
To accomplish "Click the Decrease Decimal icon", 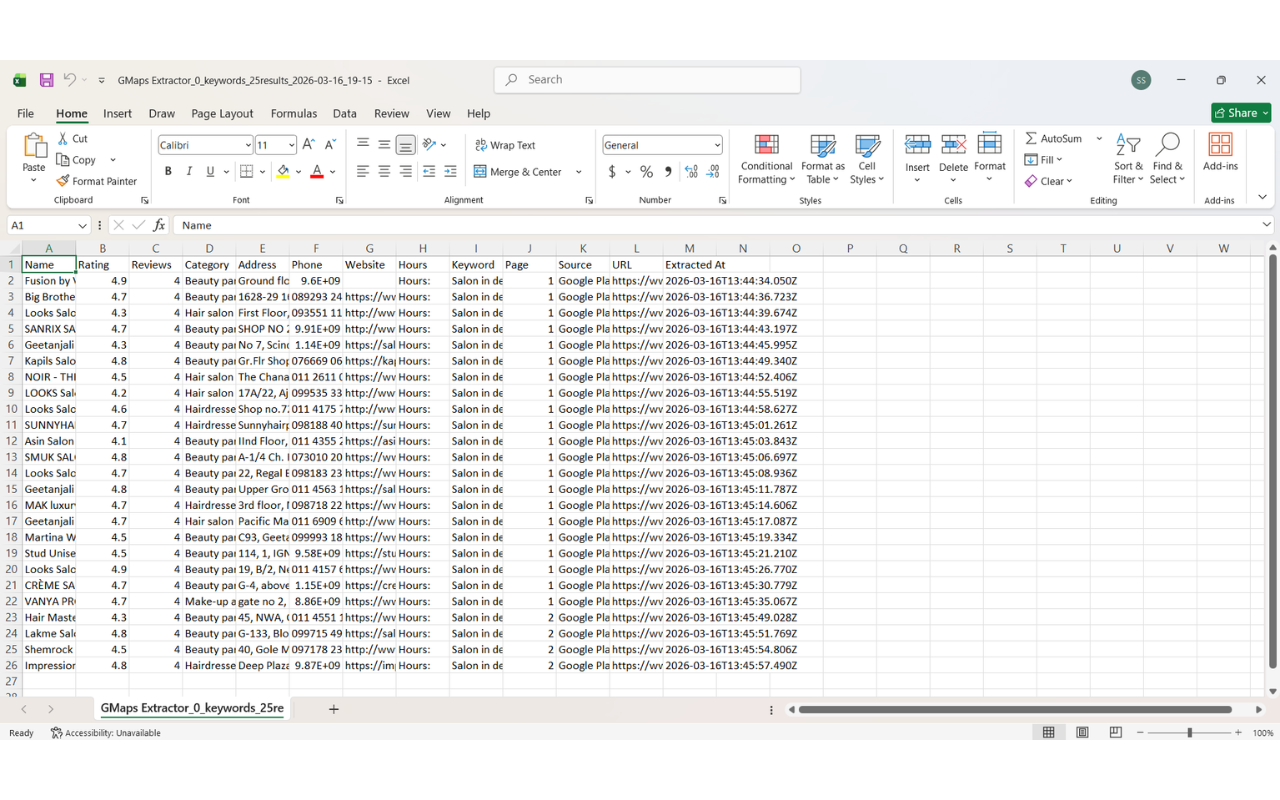I will click(x=715, y=172).
